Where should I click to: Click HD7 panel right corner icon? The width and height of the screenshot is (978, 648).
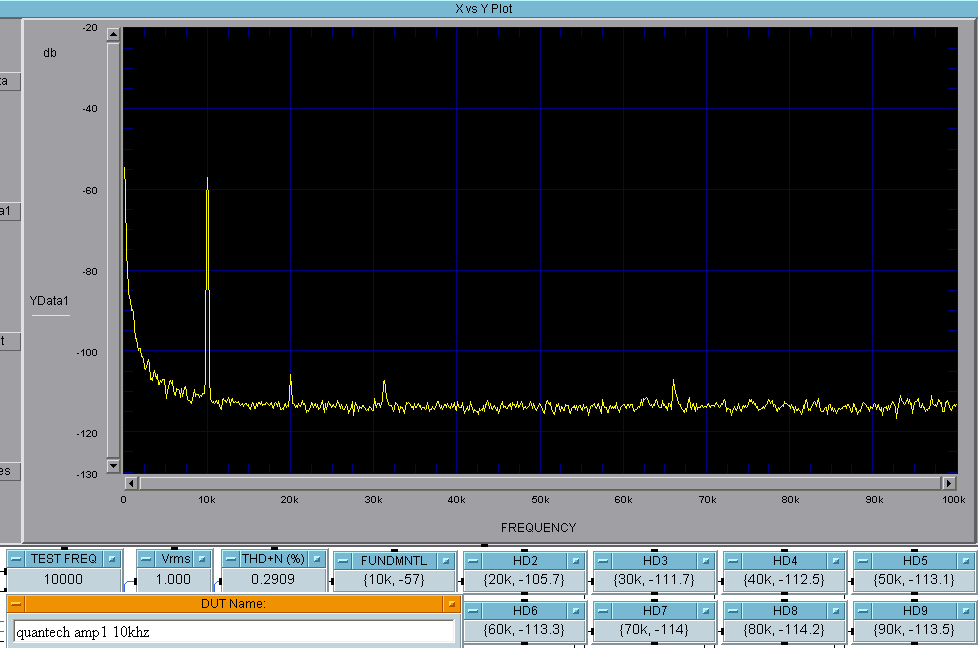pos(705,611)
